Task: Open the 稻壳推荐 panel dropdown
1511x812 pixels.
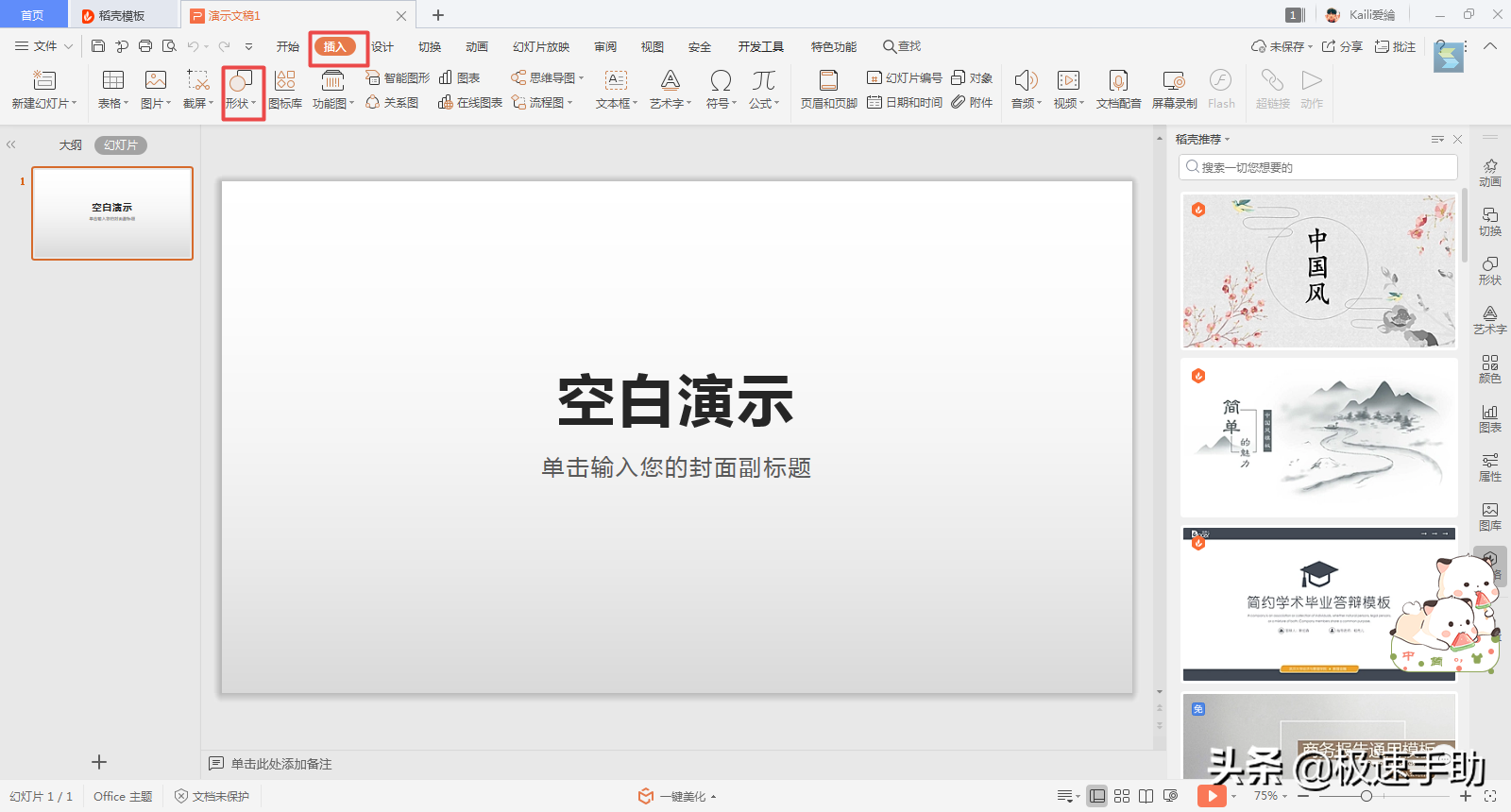Action: (x=1203, y=139)
